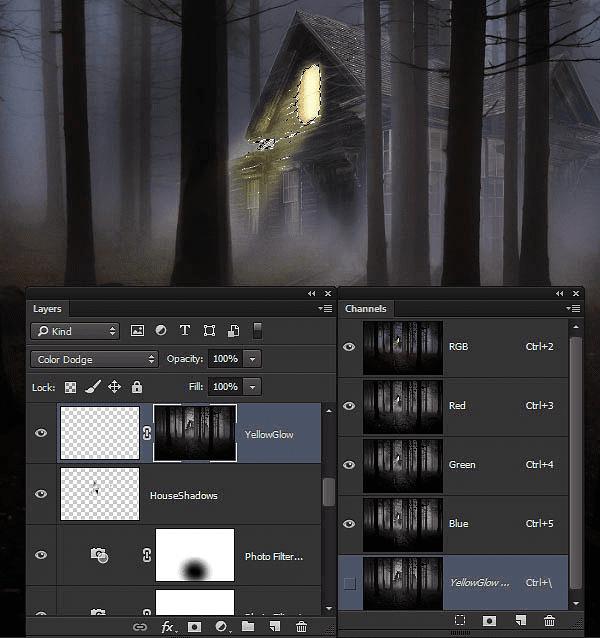Load channel as selection icon
Screen dimensions: 600x638
point(460,620)
